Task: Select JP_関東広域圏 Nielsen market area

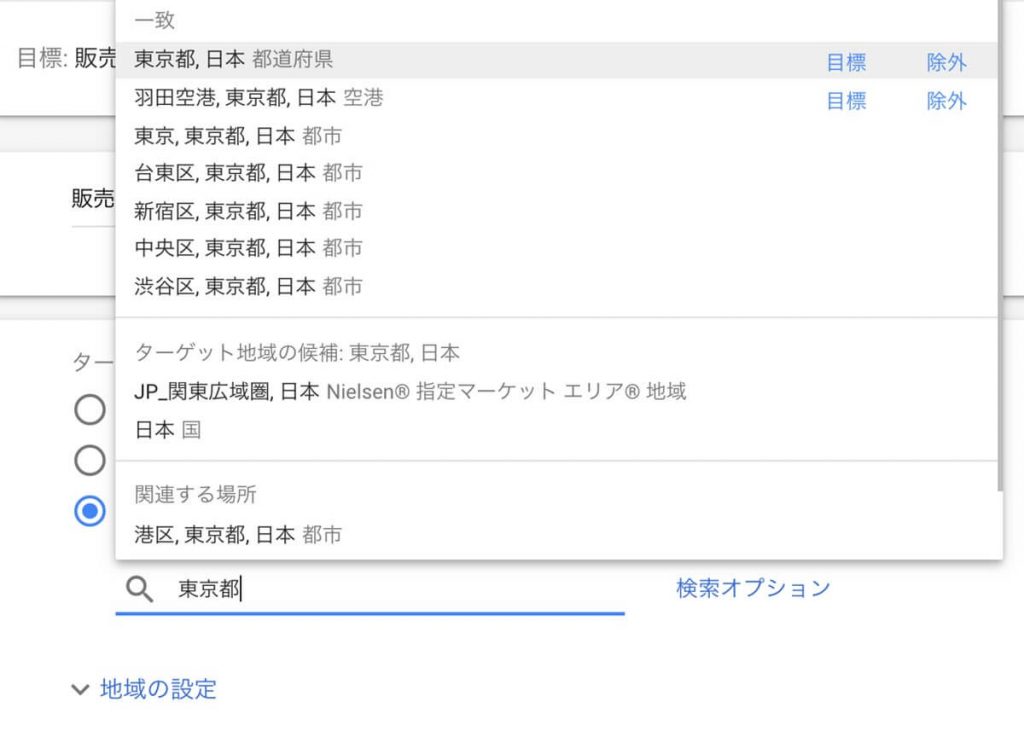Action: coord(410,391)
